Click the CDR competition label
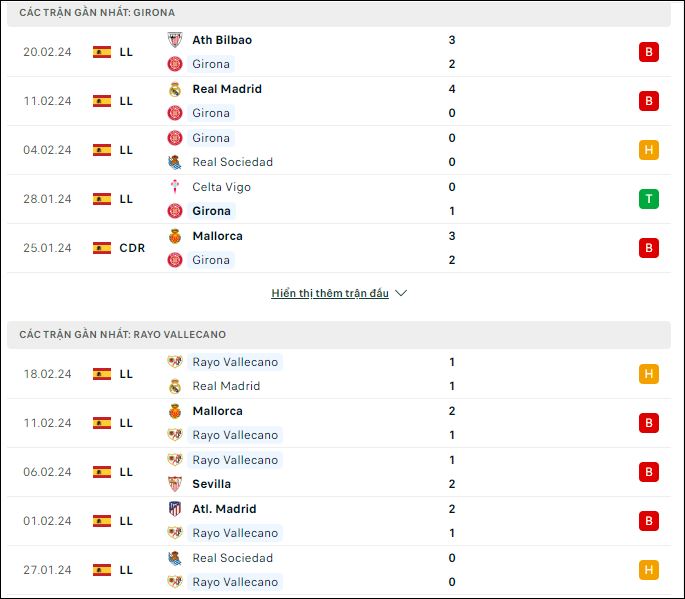This screenshot has width=685, height=599. pos(132,248)
